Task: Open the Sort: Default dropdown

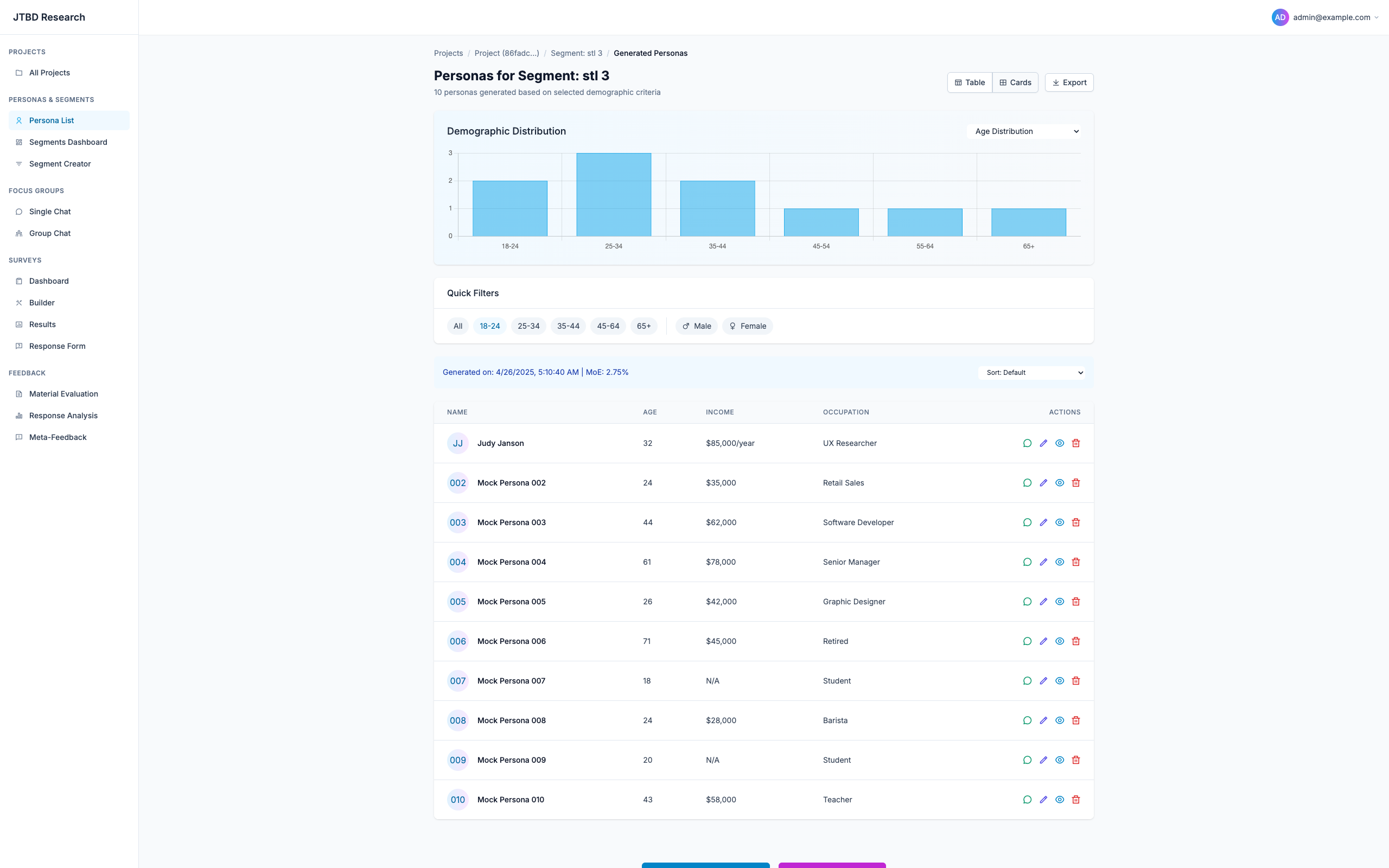Action: click(x=1031, y=372)
